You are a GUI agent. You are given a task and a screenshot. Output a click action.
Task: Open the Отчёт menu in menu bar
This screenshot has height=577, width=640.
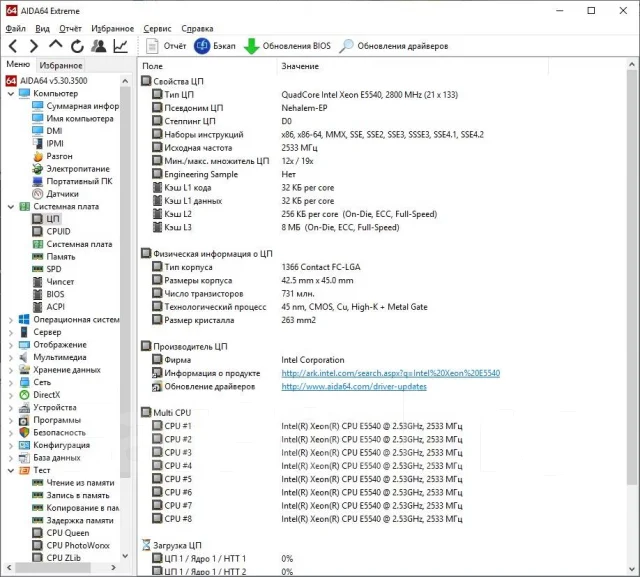pyautogui.click(x=70, y=29)
